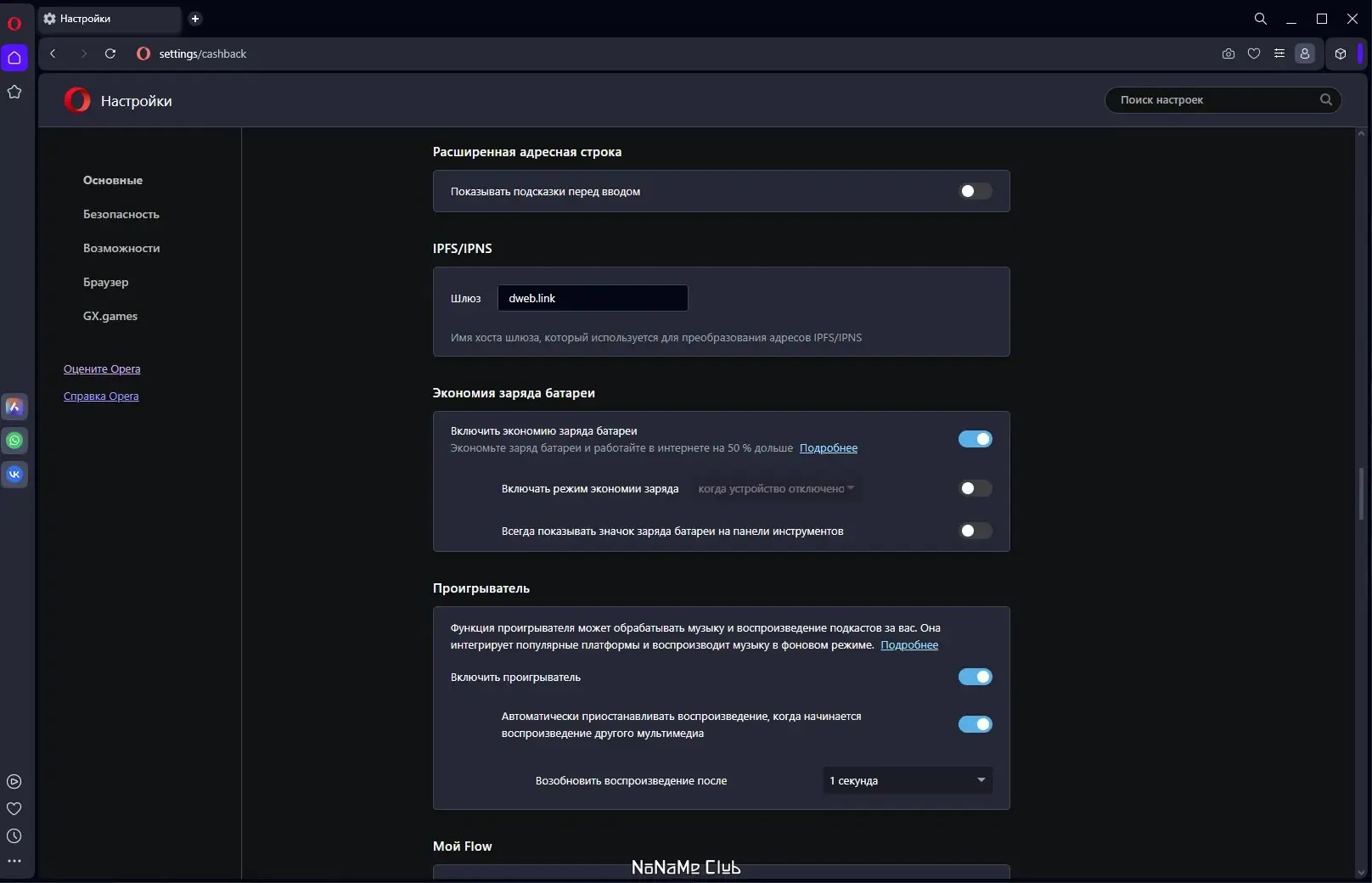The image size is (1372, 883).
Task: Open battery saver mode condition dropdown
Action: tap(775, 488)
